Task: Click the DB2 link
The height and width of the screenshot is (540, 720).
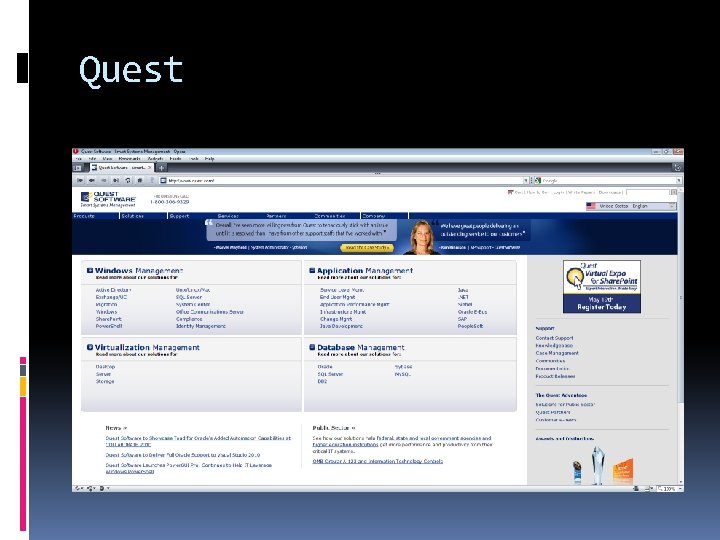Action: [x=322, y=382]
